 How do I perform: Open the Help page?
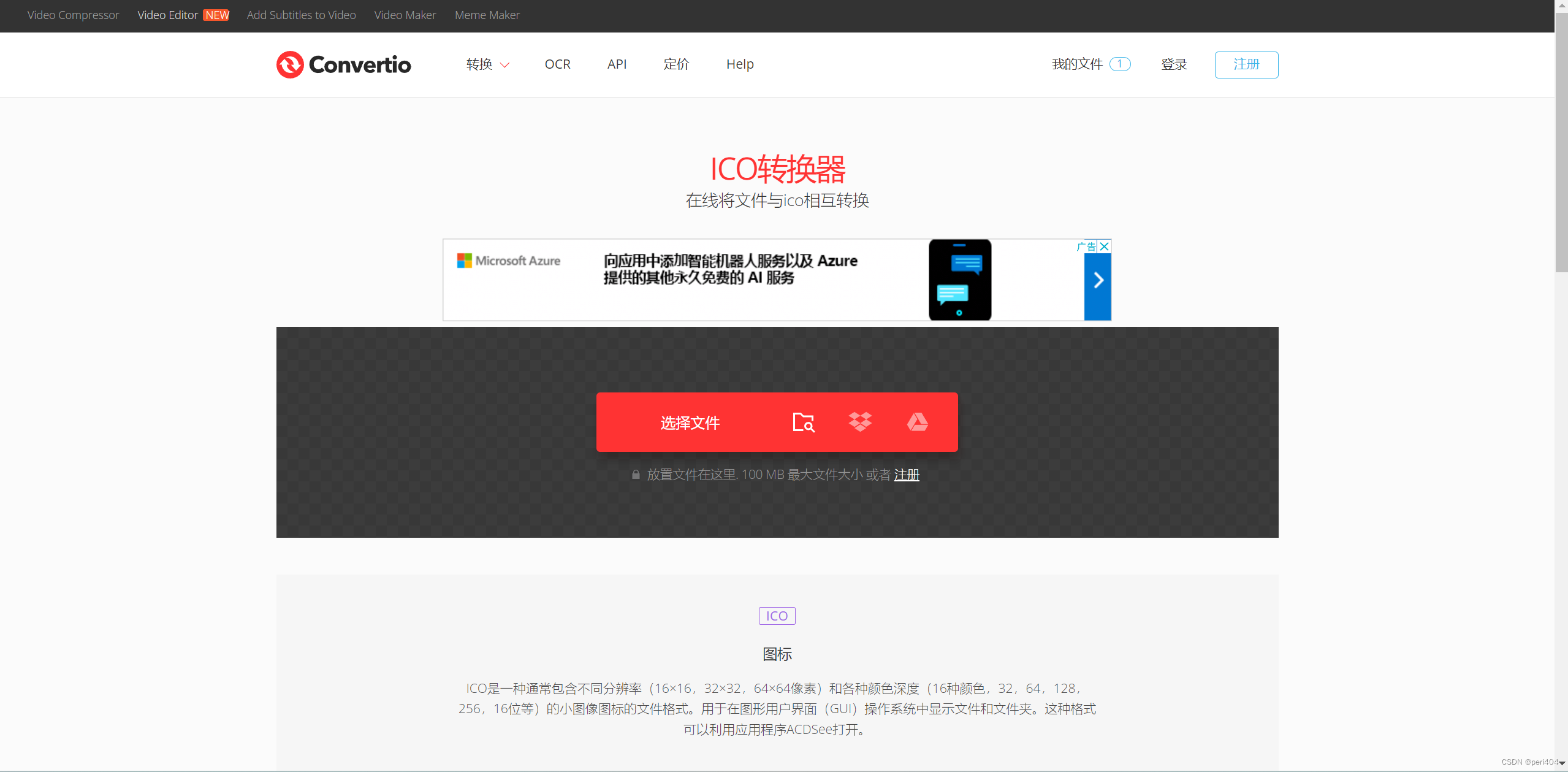click(x=740, y=64)
